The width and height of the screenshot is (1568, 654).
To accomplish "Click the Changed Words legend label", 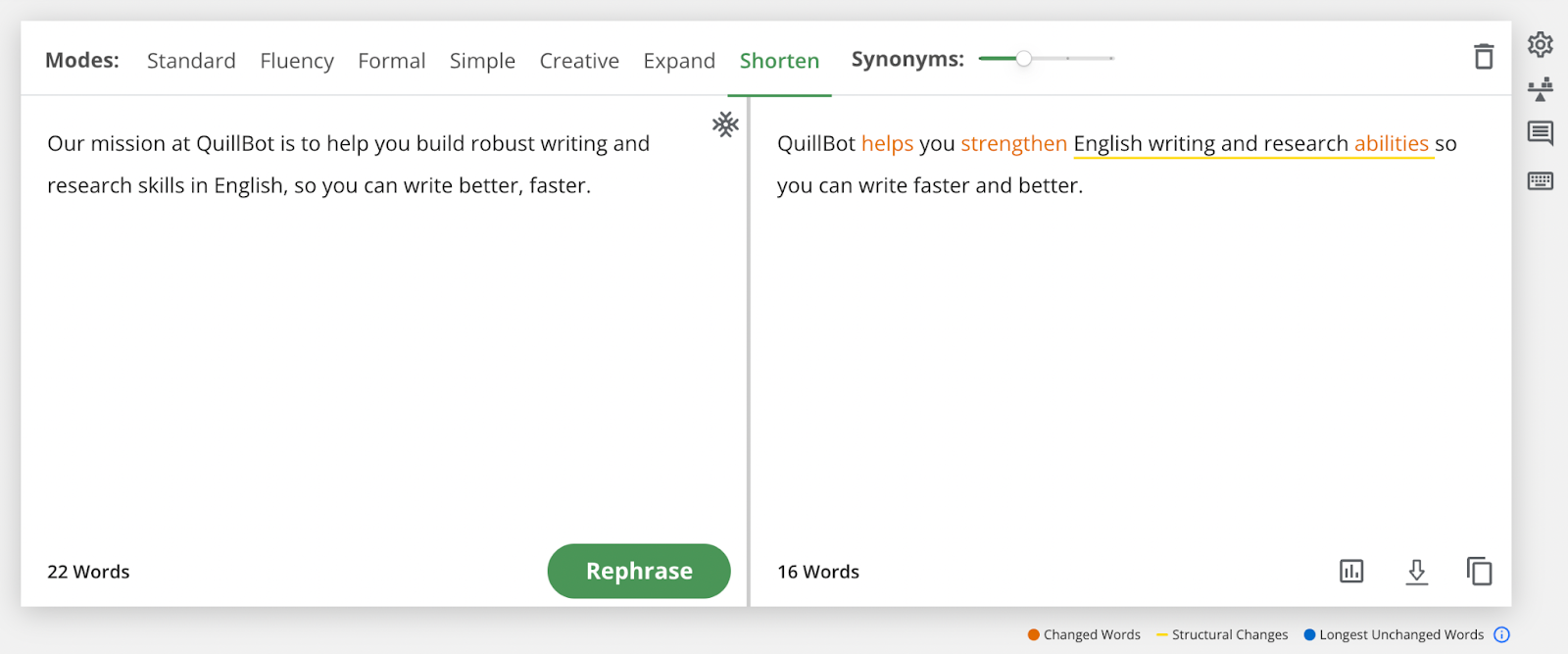I will click(x=1092, y=634).
